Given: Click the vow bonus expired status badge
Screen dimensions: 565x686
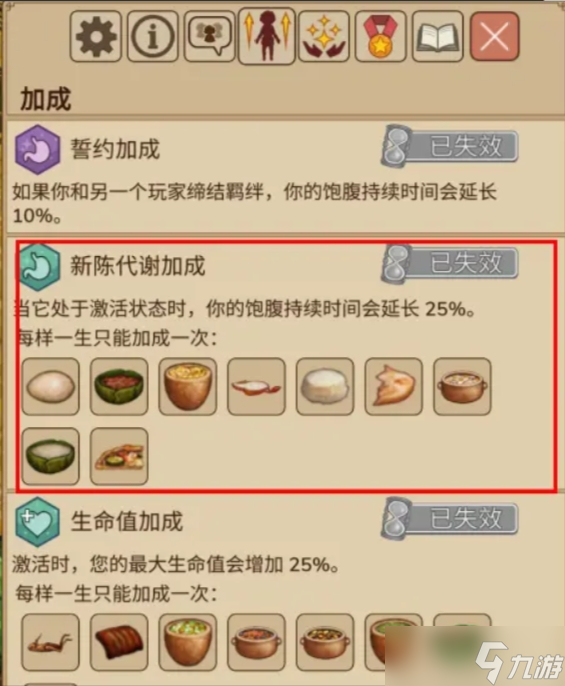Looking at the screenshot, I should pyautogui.click(x=450, y=146).
